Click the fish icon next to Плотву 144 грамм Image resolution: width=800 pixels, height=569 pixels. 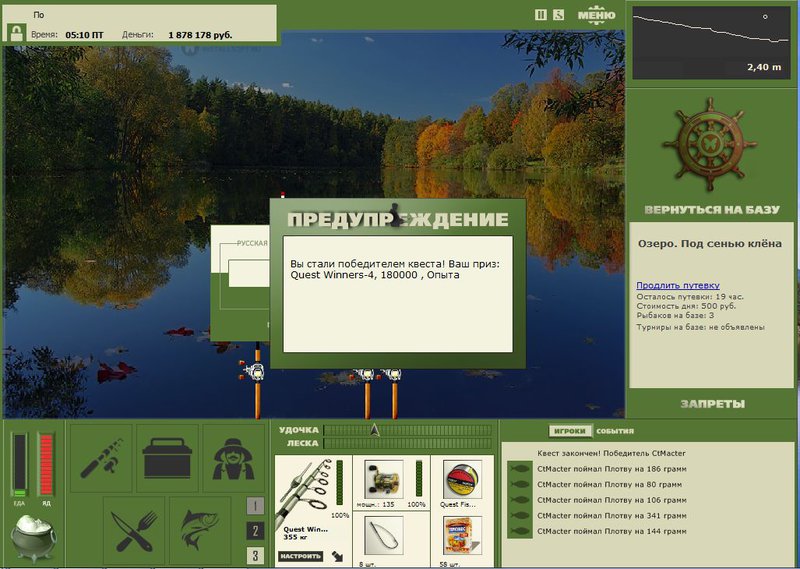520,531
